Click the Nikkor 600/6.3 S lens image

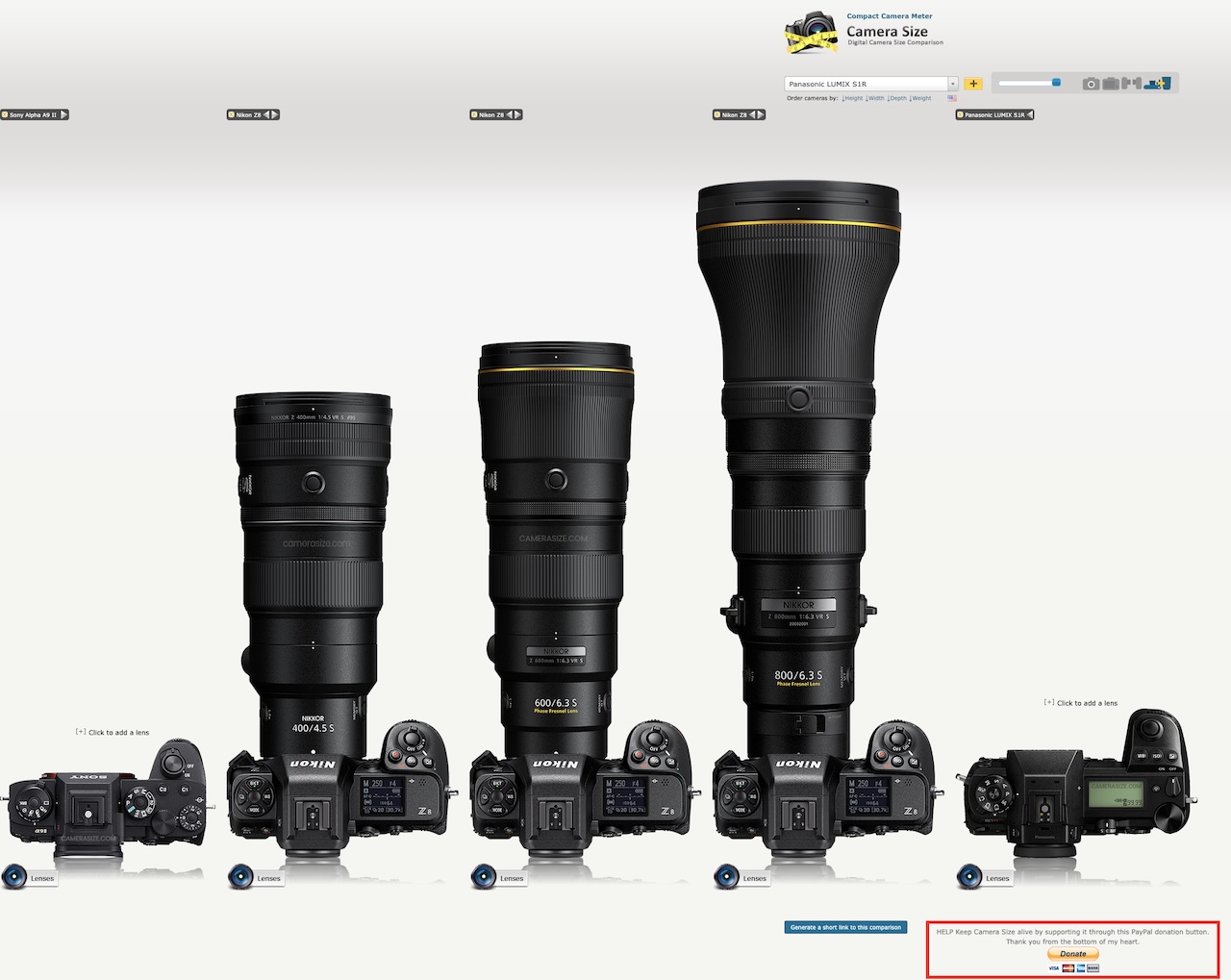coord(556,548)
